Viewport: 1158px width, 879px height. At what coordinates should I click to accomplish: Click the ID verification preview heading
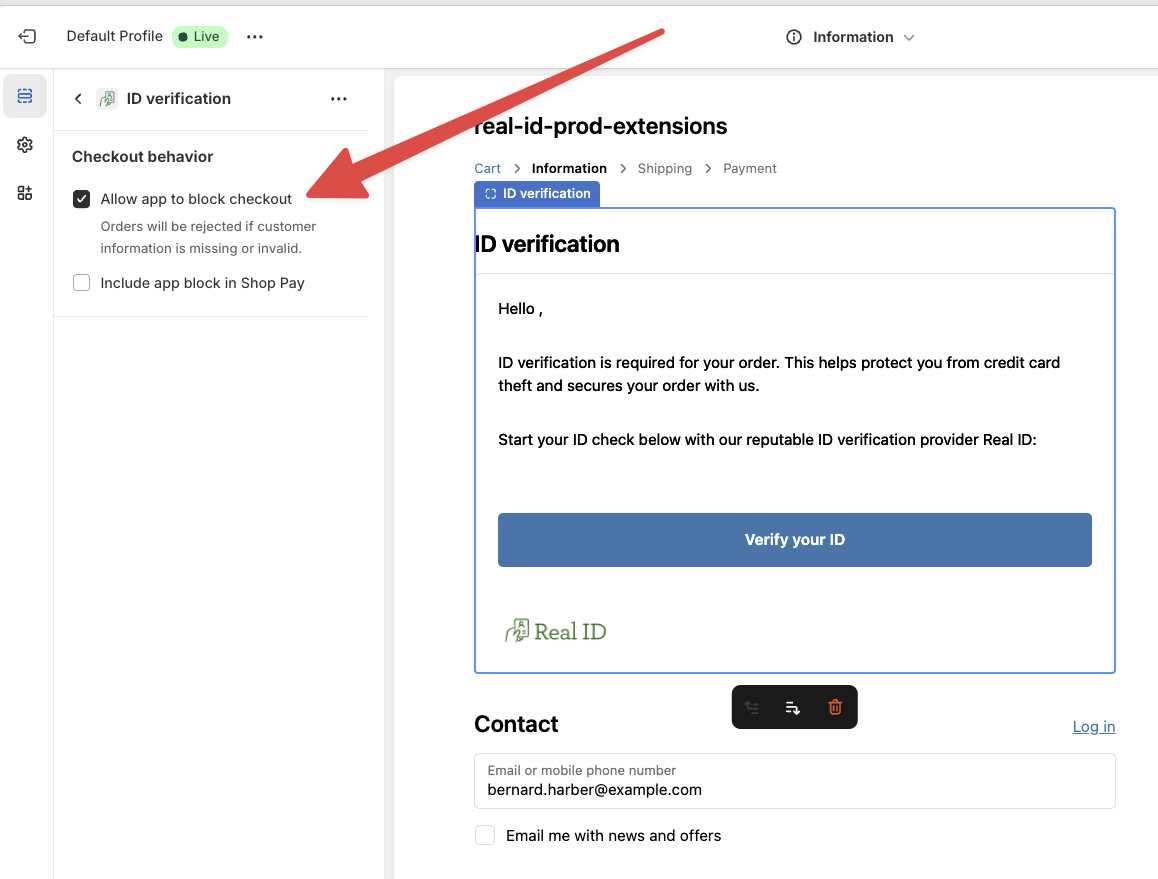coord(547,244)
